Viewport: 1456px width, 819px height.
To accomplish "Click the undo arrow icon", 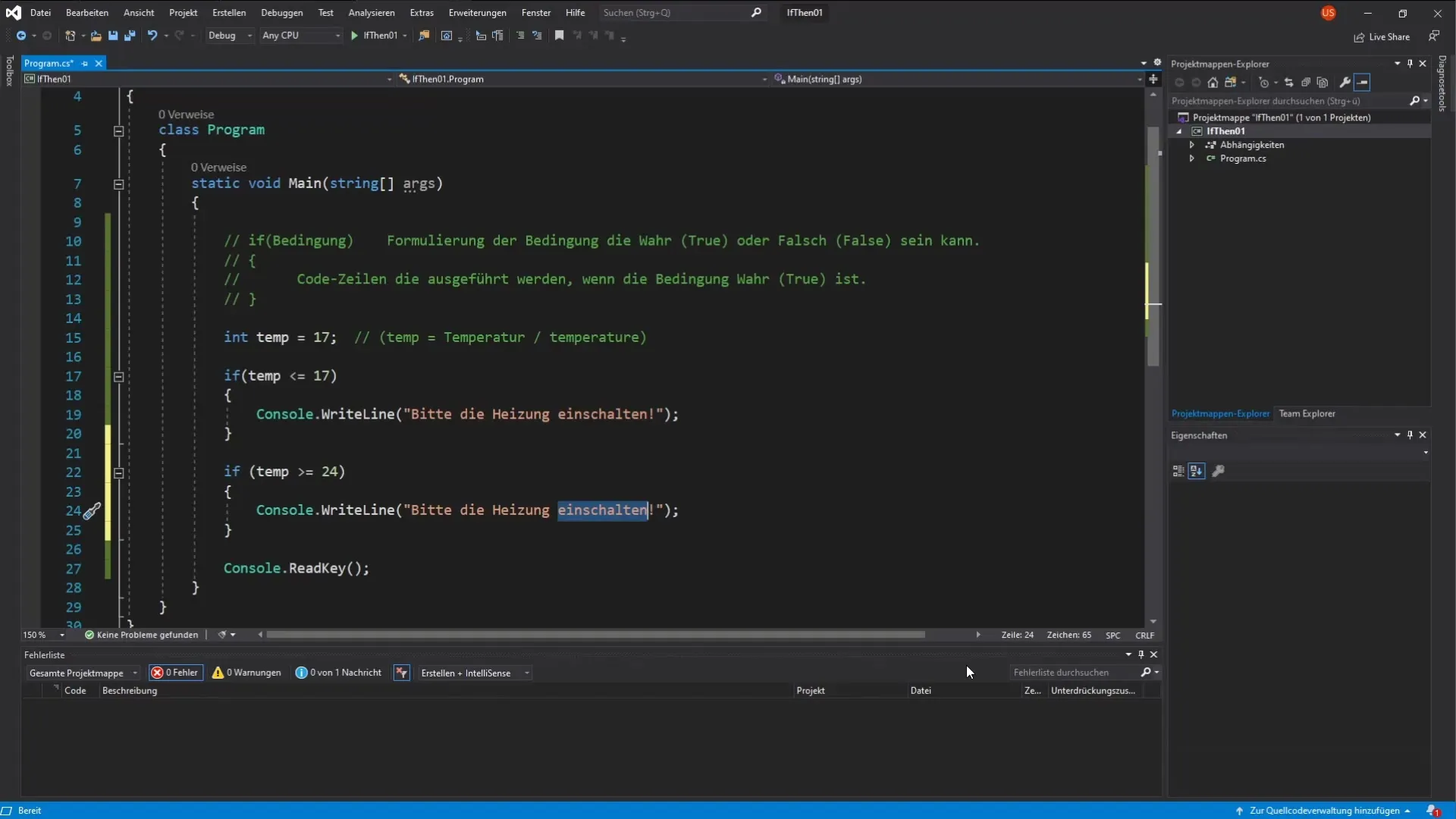I will (152, 36).
